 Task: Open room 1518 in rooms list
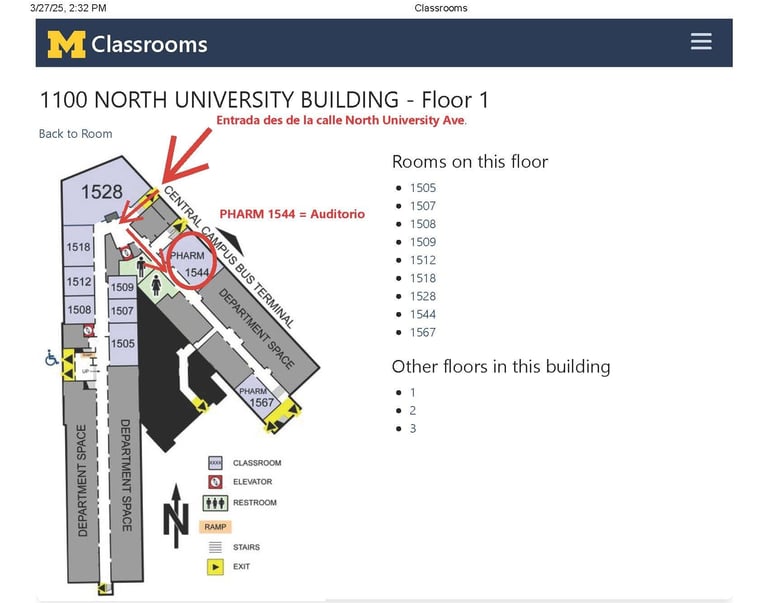coord(423,279)
